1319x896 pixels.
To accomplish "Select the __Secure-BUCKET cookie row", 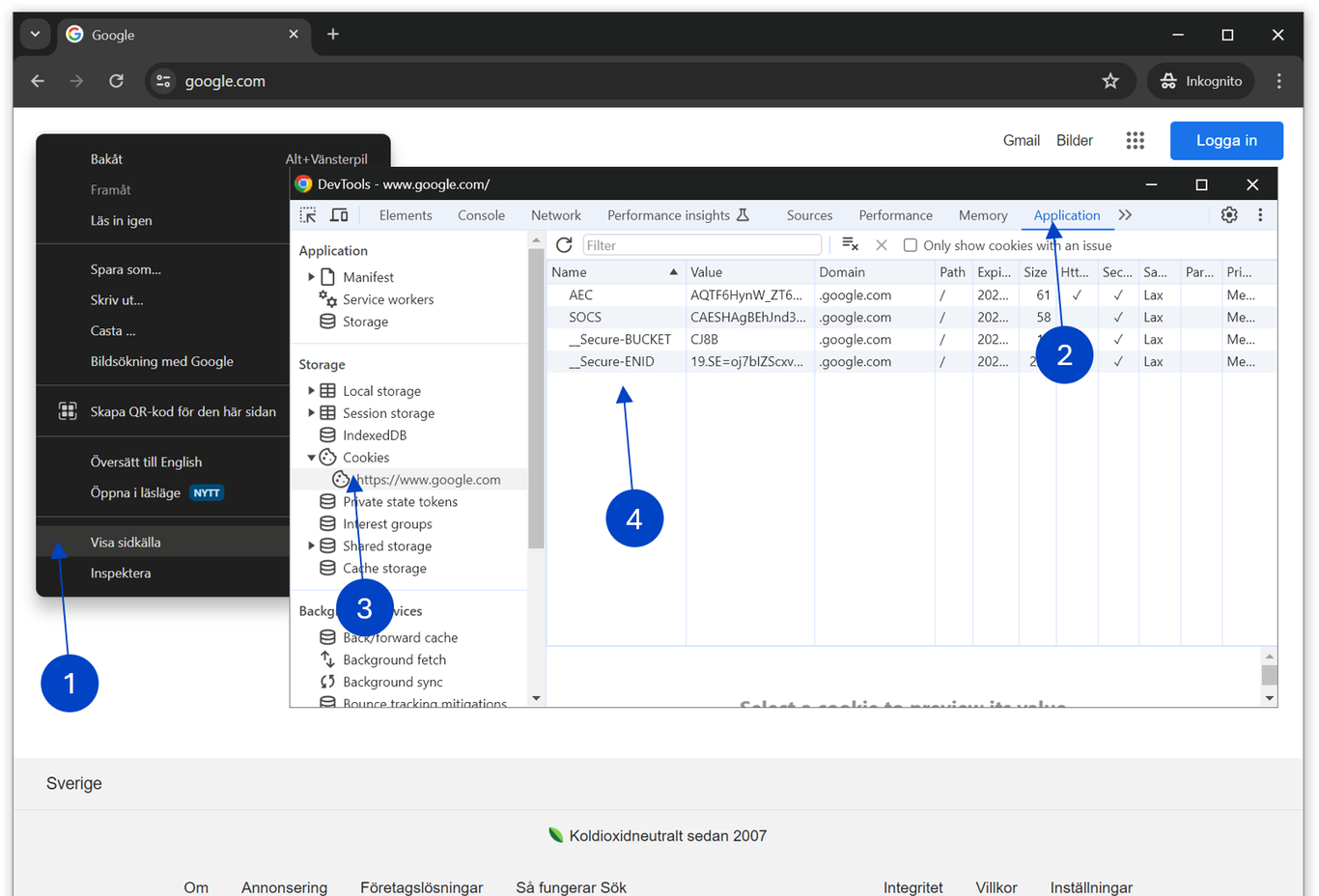I will point(912,340).
